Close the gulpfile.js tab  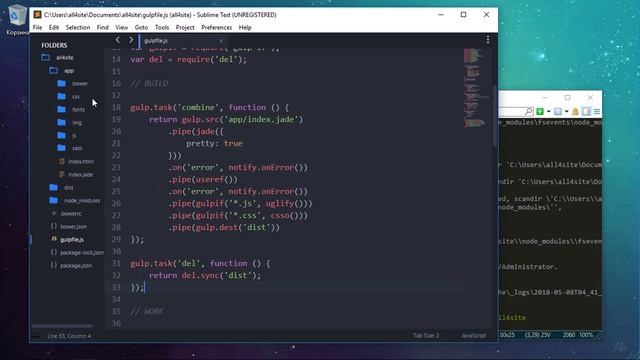221,40
